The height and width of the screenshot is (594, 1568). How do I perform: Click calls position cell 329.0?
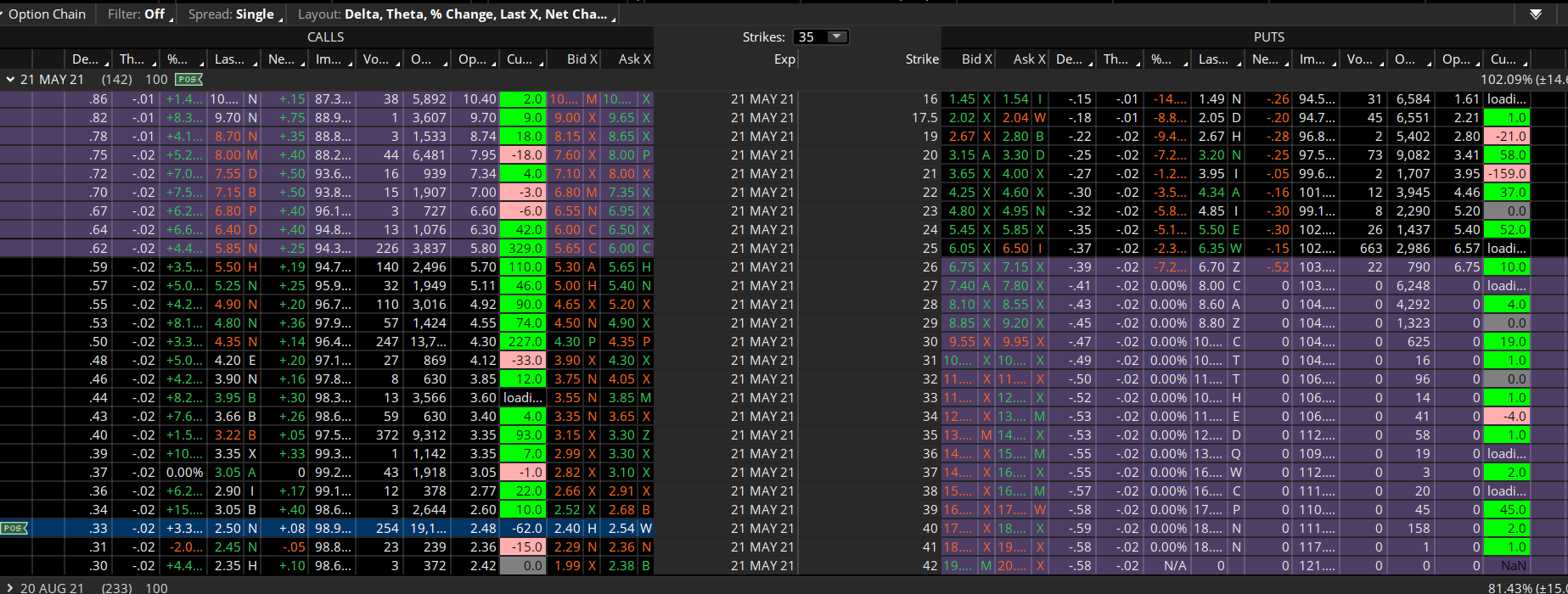pyautogui.click(x=523, y=249)
